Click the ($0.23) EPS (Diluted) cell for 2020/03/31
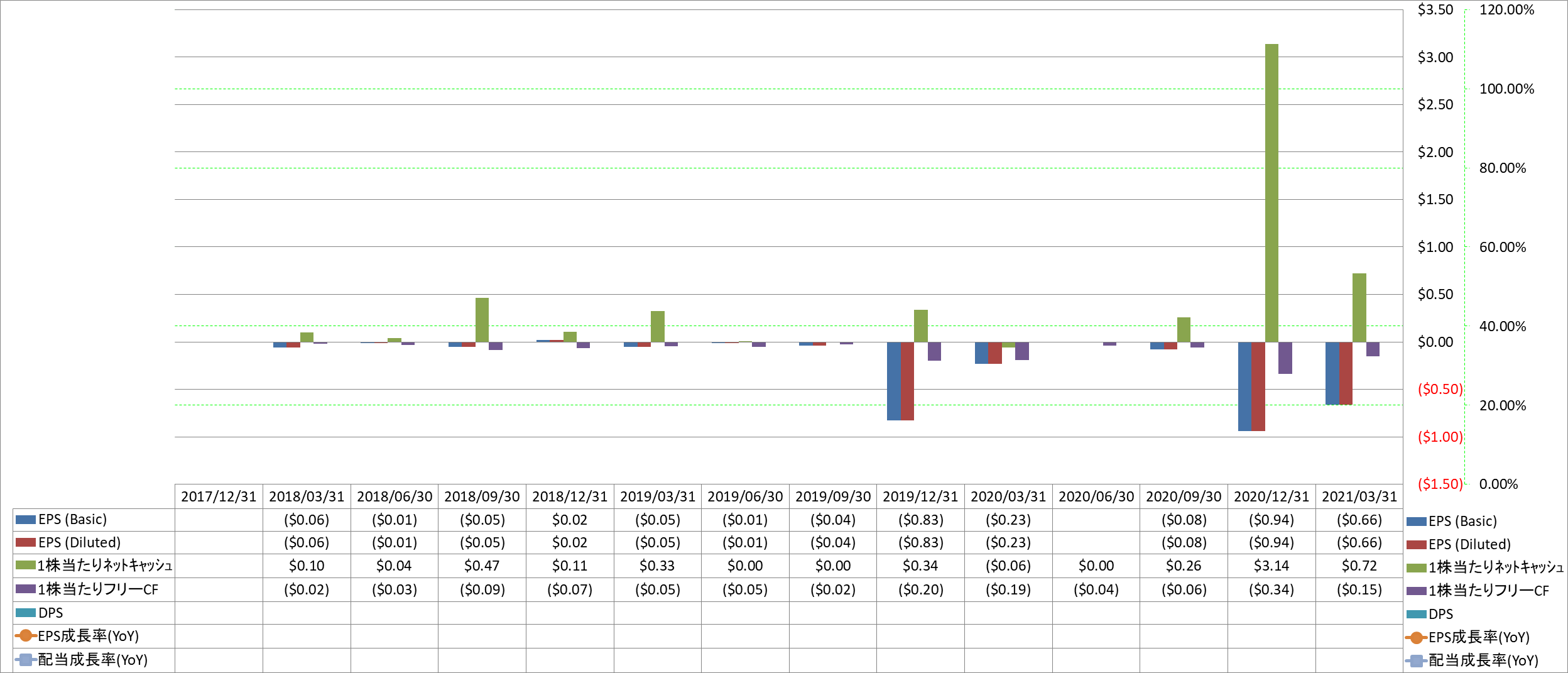The width and height of the screenshot is (1568, 673). coord(1008,543)
